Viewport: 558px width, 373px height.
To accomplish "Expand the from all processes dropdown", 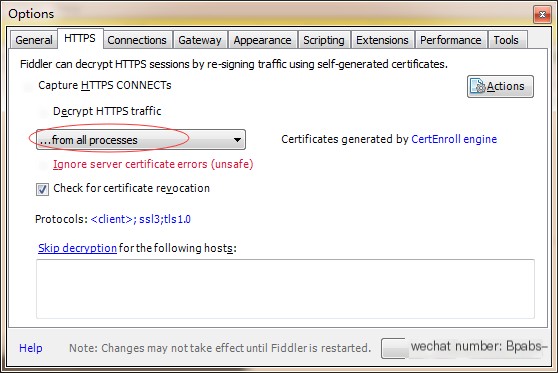I will point(141,140).
